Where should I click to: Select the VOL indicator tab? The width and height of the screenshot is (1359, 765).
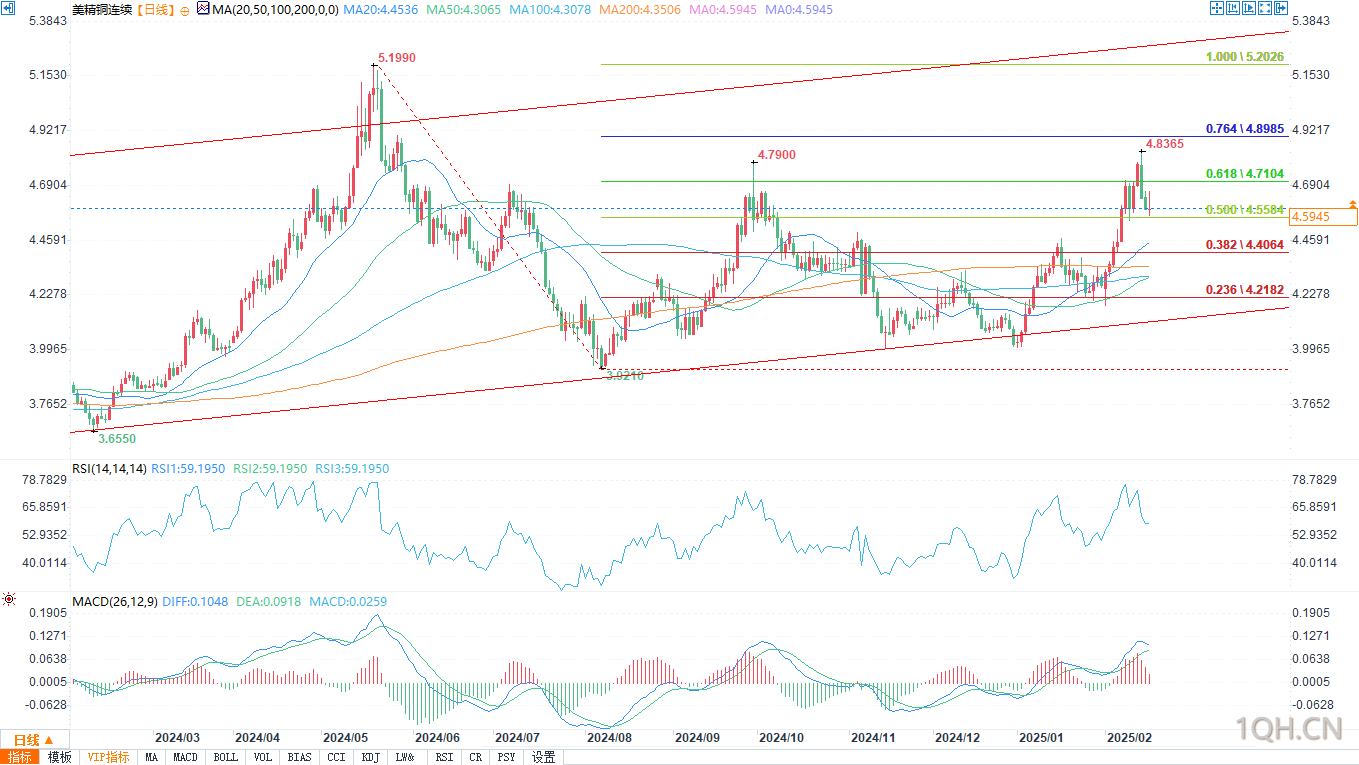[263, 757]
